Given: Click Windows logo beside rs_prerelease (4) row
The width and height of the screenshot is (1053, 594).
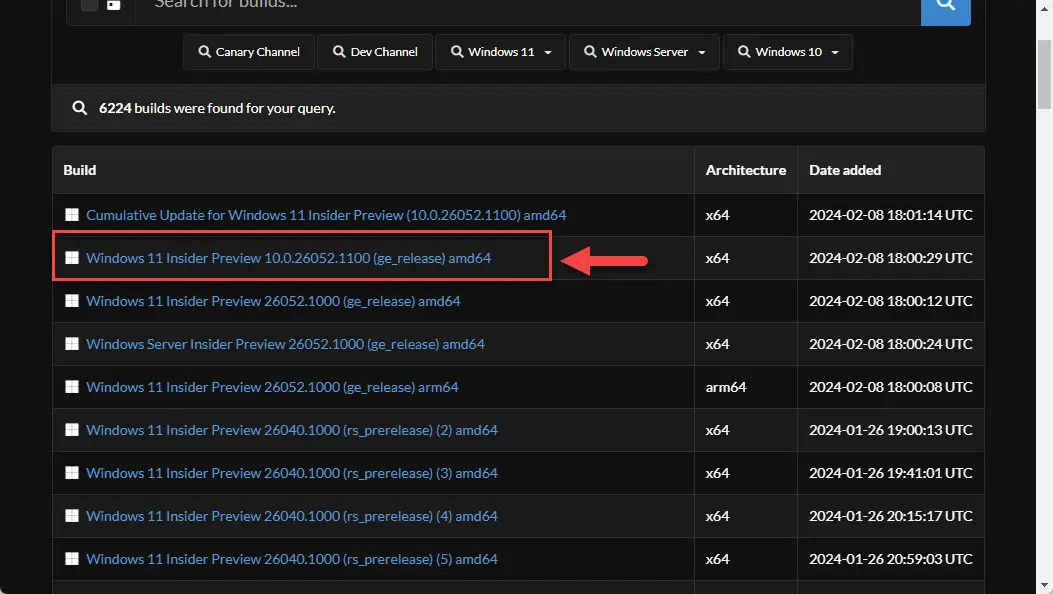Looking at the screenshot, I should (72, 515).
